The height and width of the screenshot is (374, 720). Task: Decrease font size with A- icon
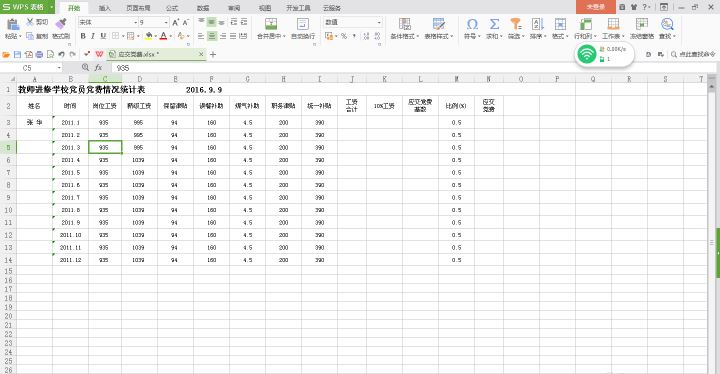coord(186,23)
